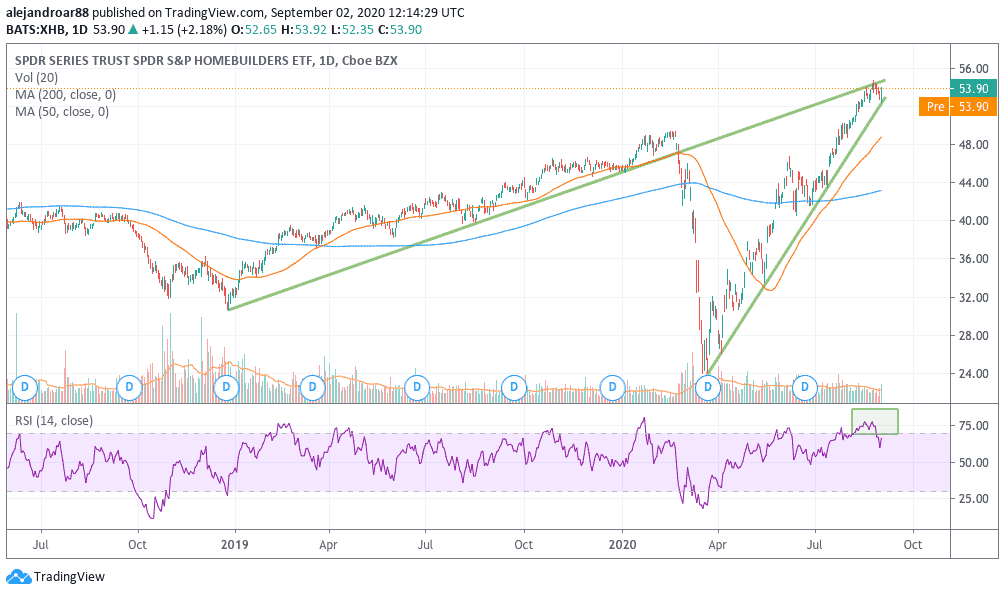Click the 32.00 price axis label
The width and height of the screenshot is (1005, 595).
[973, 298]
